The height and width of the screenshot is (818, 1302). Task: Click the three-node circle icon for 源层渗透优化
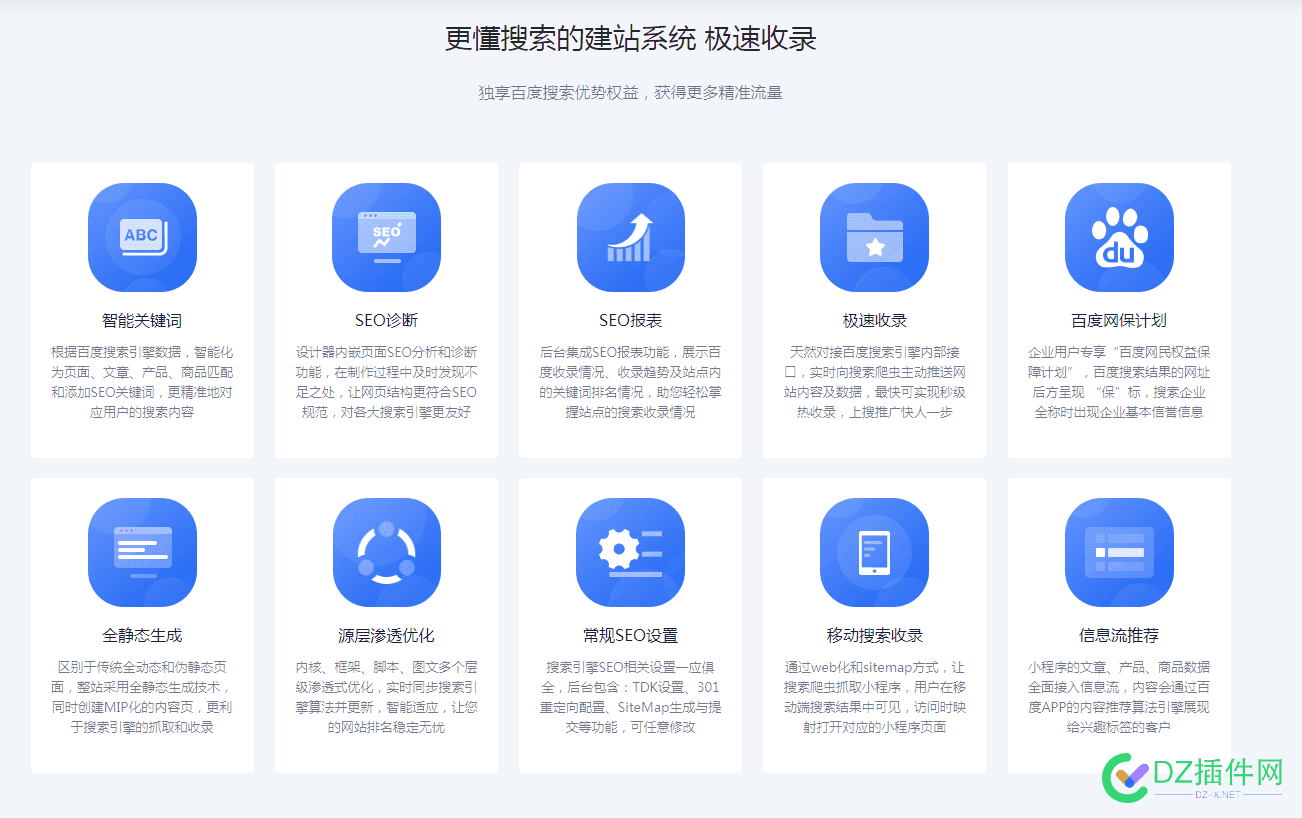pos(386,552)
